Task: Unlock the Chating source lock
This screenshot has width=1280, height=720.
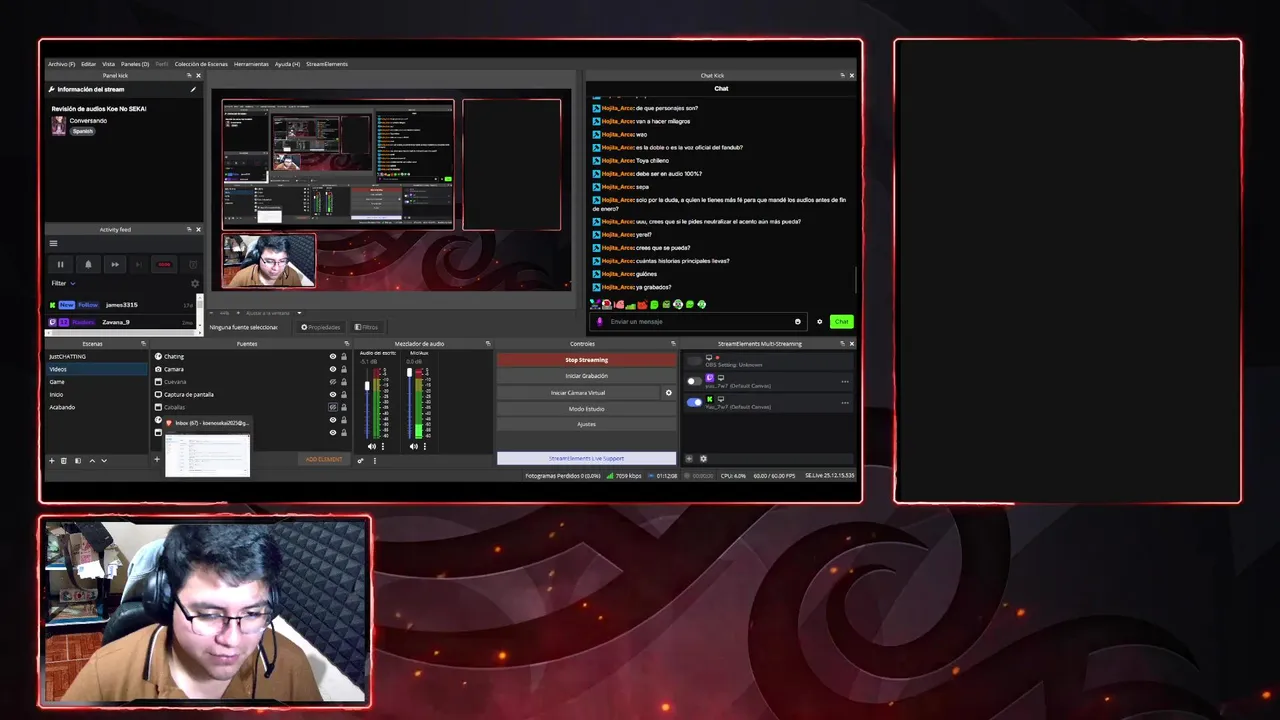Action: (344, 356)
